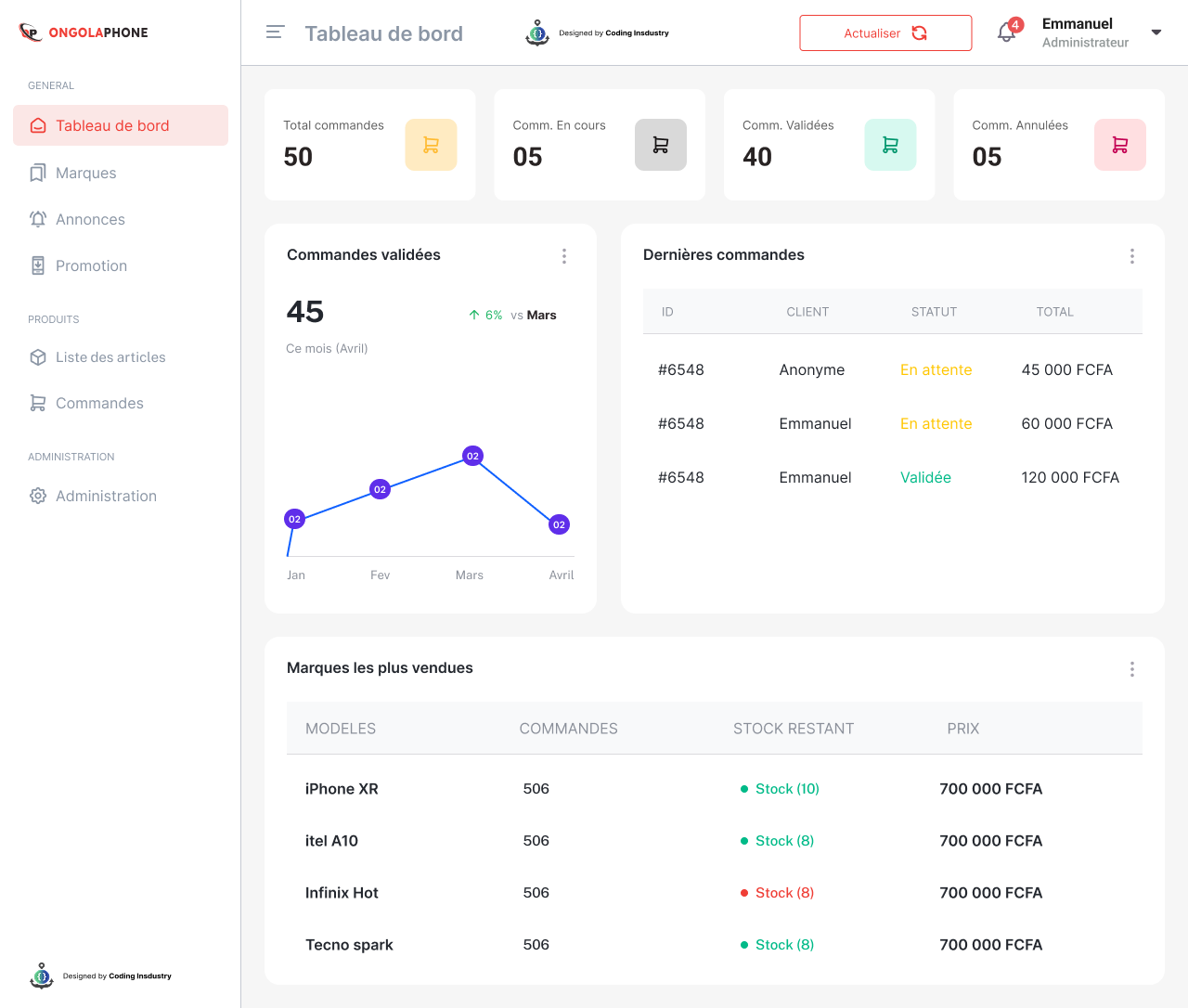Go to Marques in the sidebar
The width and height of the screenshot is (1188, 1008).
pos(85,173)
